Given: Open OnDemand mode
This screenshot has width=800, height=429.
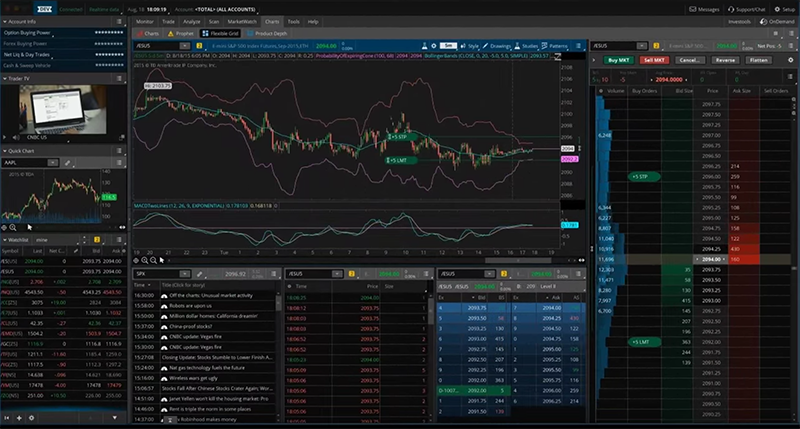Looking at the screenshot, I should coord(777,21).
